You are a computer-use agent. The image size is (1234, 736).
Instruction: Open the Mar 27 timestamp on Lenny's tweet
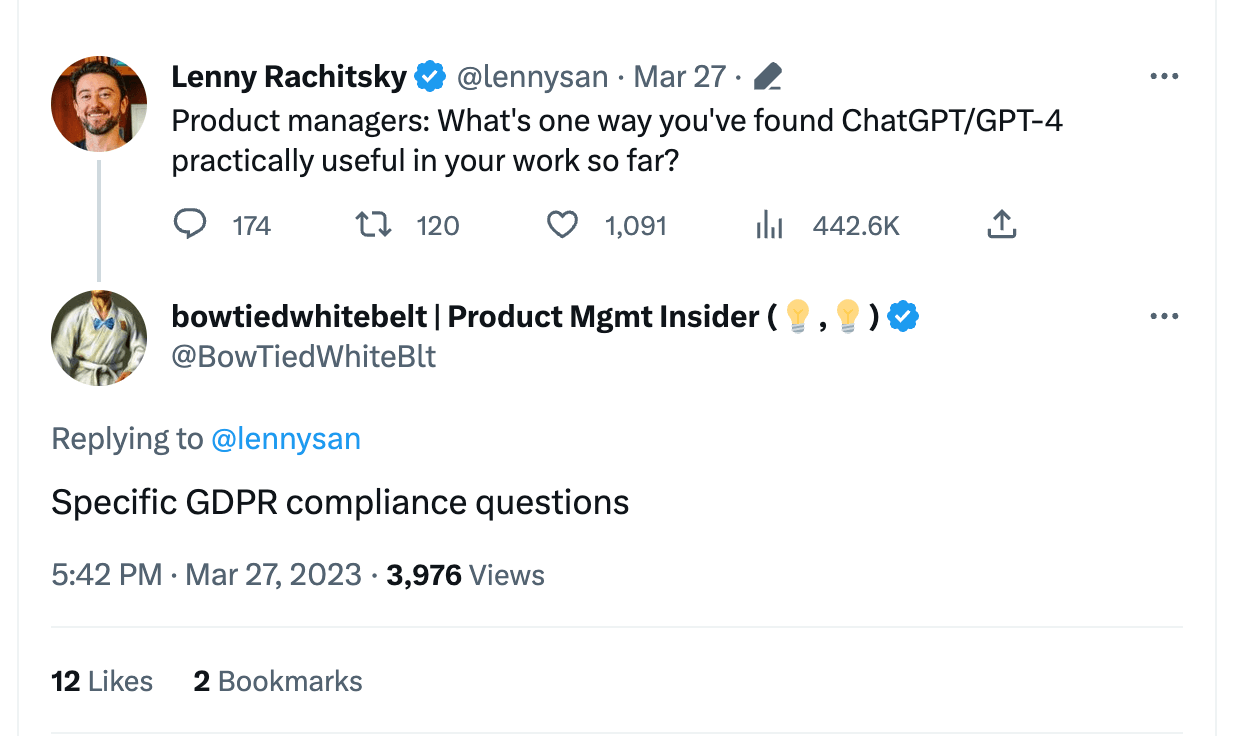coord(680,77)
